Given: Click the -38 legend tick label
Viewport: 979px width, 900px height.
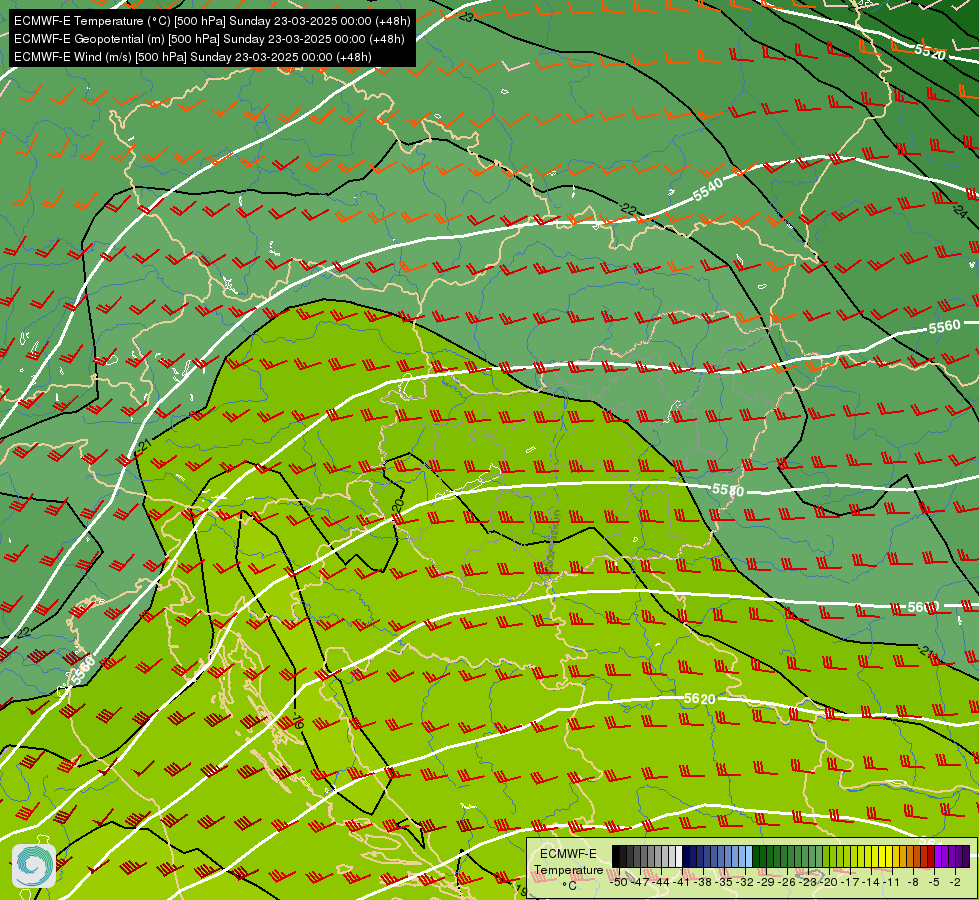Looking at the screenshot, I should pyautogui.click(x=704, y=883).
